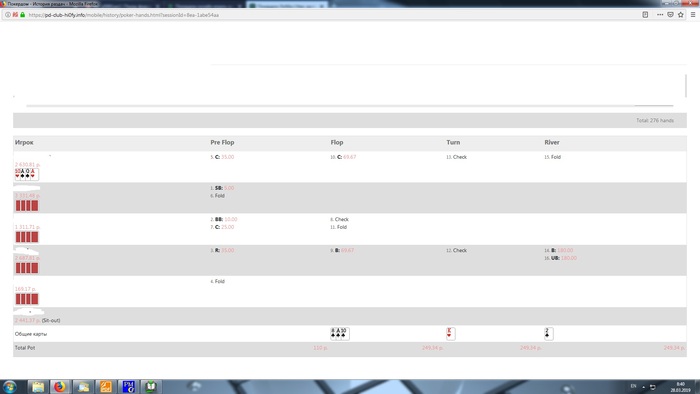
Task: Click the 'Turn' column header
Action: point(453,142)
